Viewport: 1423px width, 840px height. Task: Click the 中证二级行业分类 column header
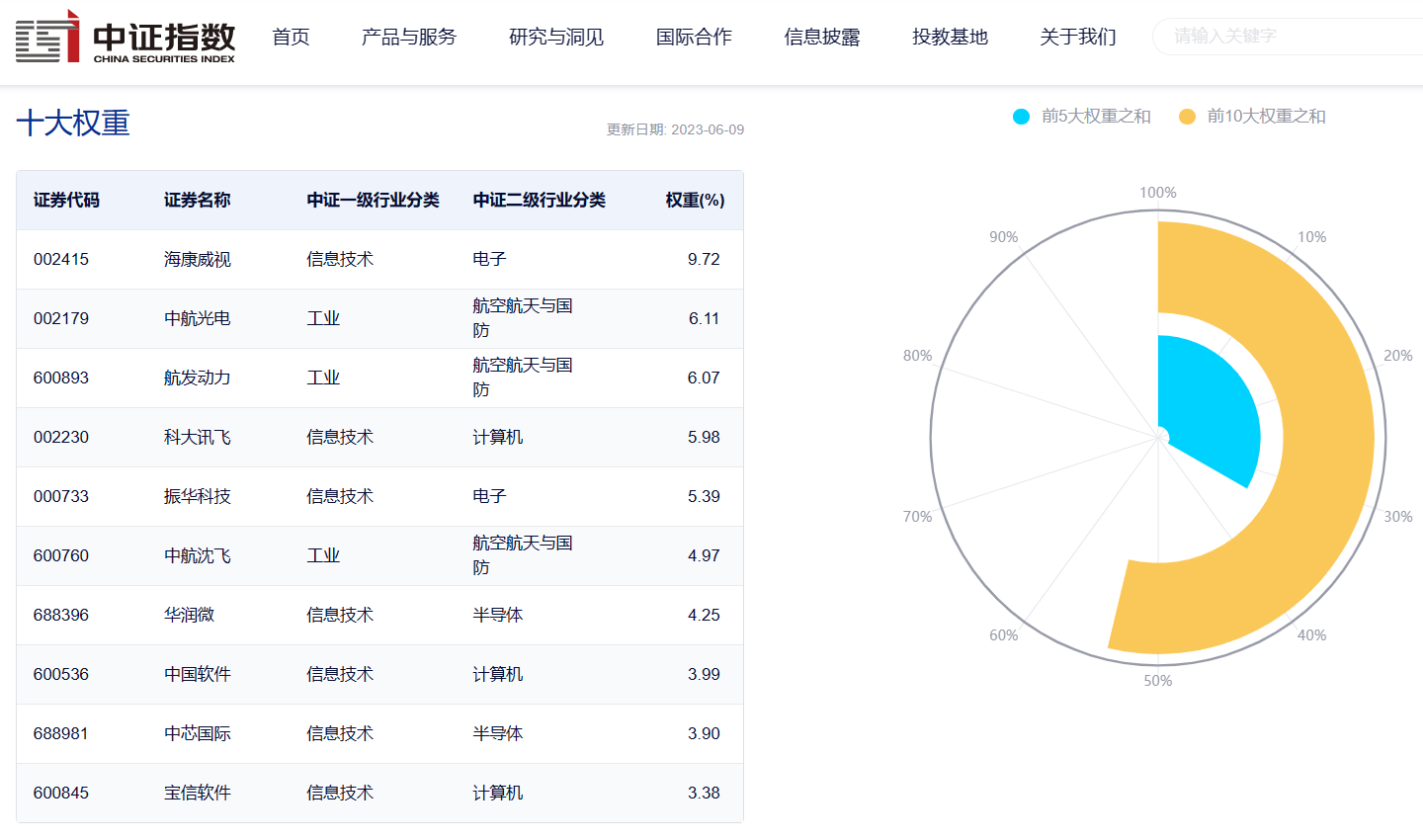click(x=539, y=200)
